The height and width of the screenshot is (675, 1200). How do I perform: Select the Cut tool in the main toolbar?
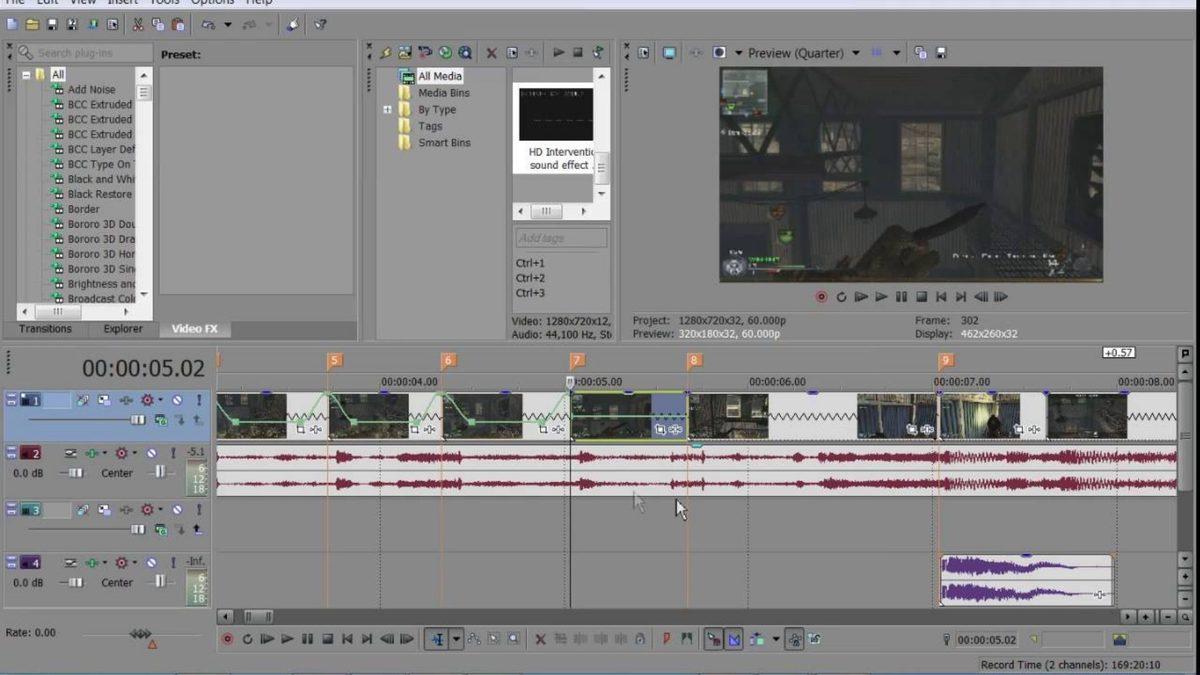pos(138,25)
